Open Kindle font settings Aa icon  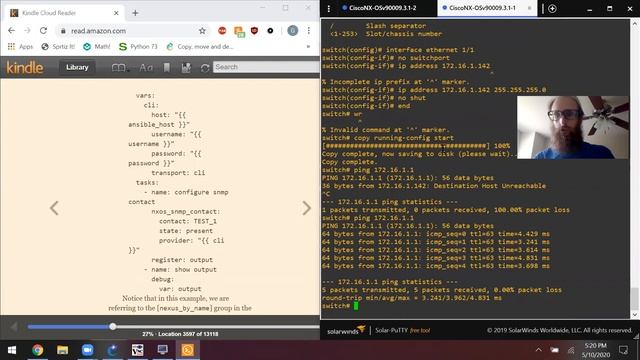(x=146, y=68)
